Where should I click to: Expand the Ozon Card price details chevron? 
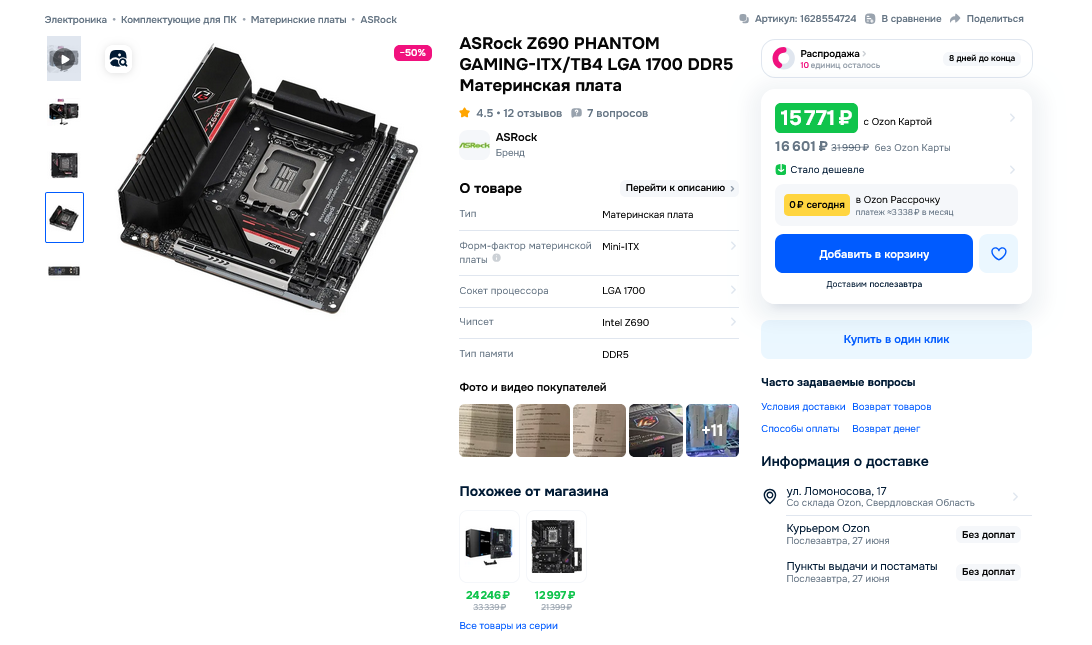coord(1012,118)
